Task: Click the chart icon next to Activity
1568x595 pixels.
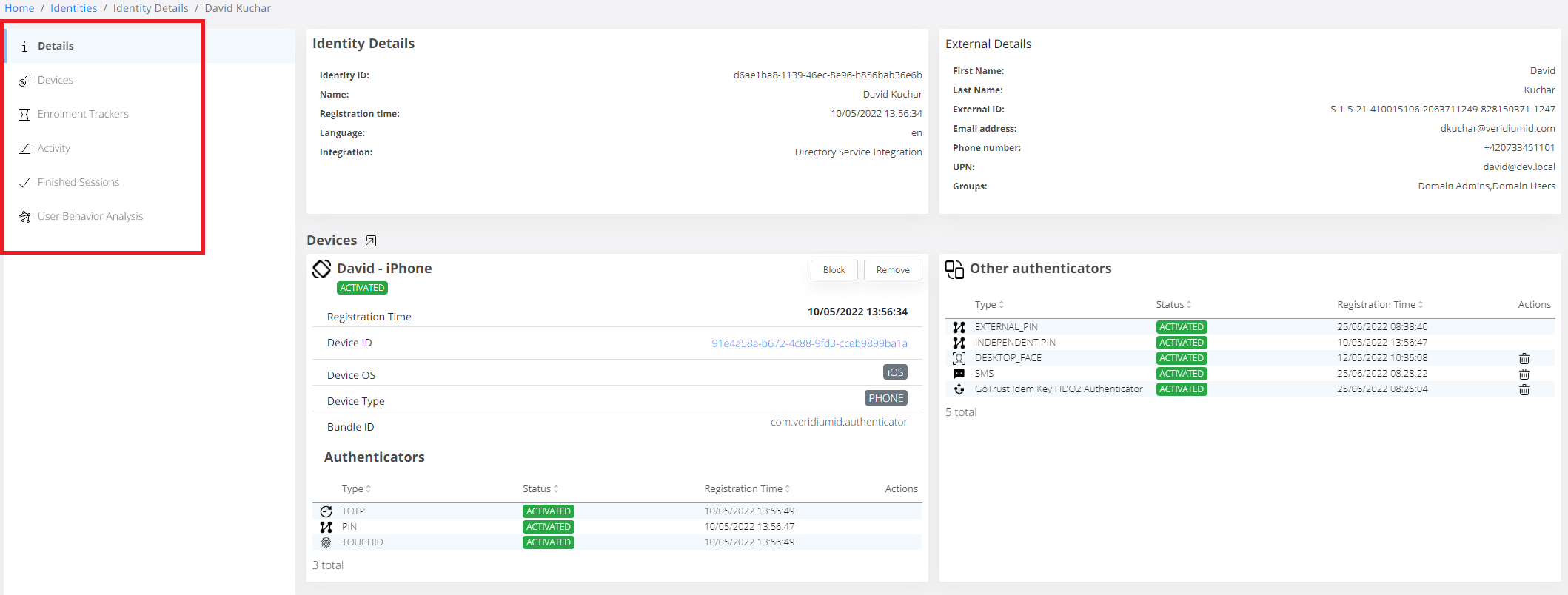Action: tap(24, 148)
